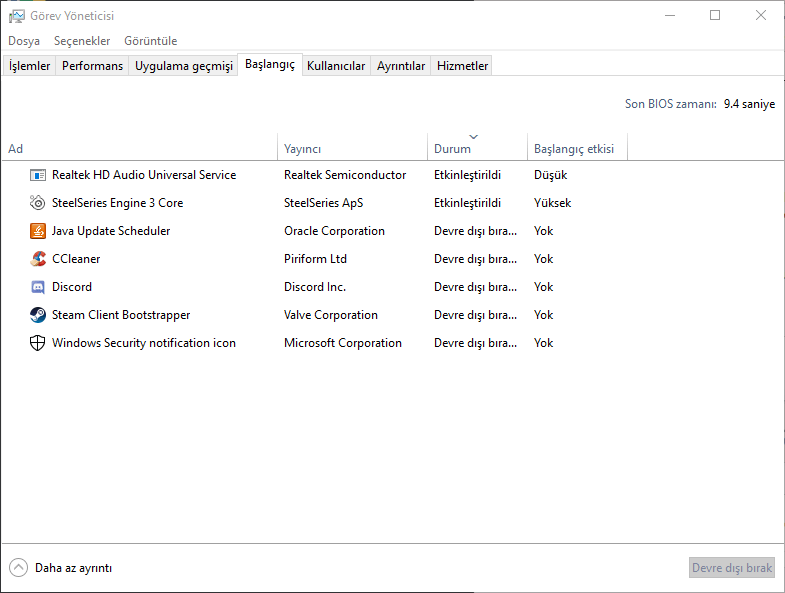Open the Görüntüle menu
The image size is (785, 593).
pyautogui.click(x=150, y=41)
